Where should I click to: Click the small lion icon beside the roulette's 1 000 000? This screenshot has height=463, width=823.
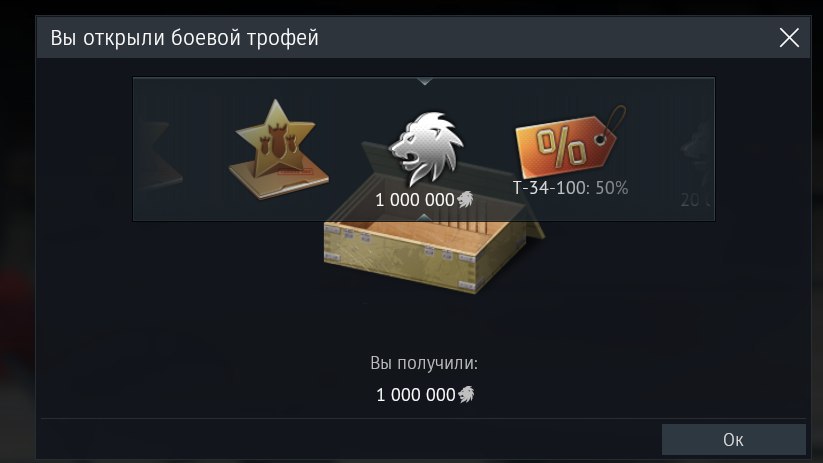point(465,199)
